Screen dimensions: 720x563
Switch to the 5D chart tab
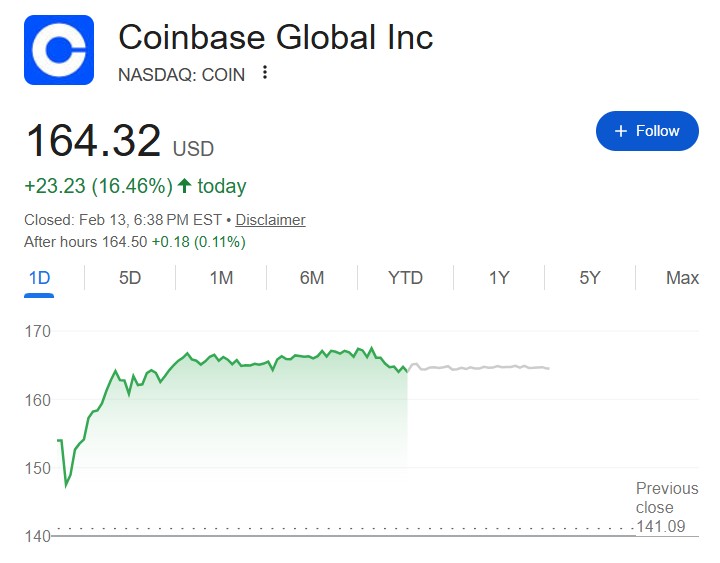pos(130,278)
